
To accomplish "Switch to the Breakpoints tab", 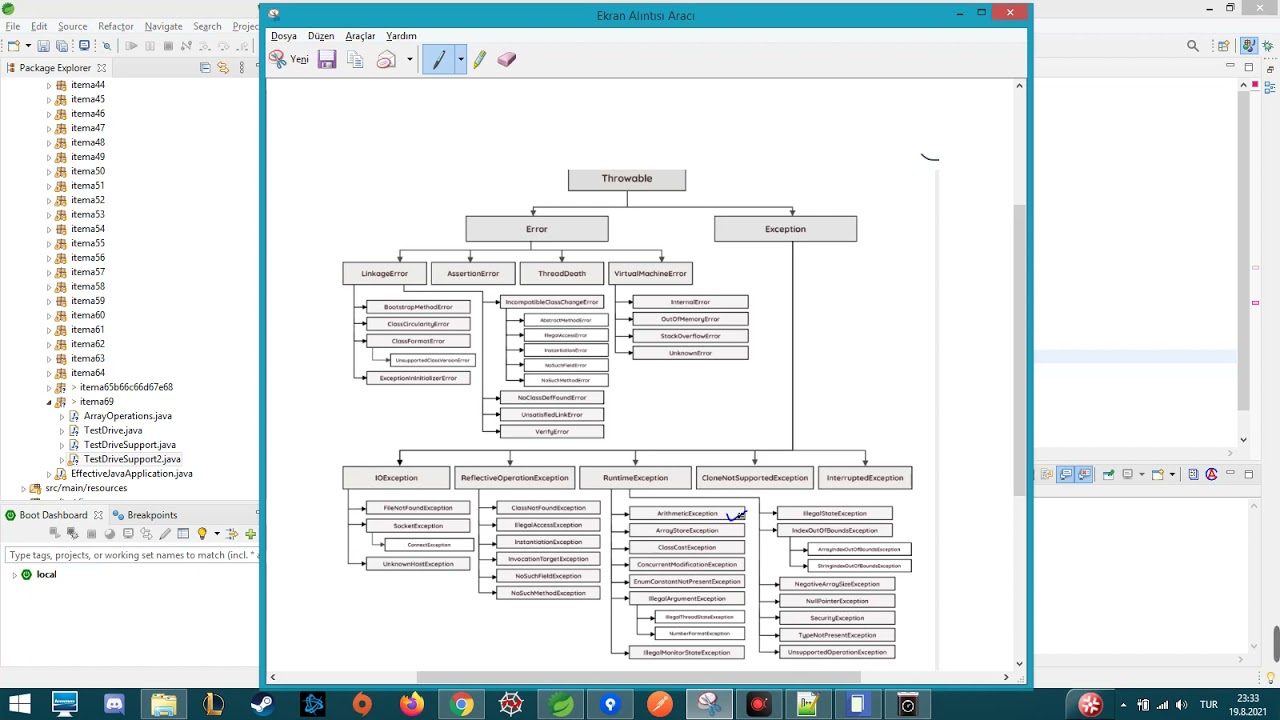I will pyautogui.click(x=145, y=515).
